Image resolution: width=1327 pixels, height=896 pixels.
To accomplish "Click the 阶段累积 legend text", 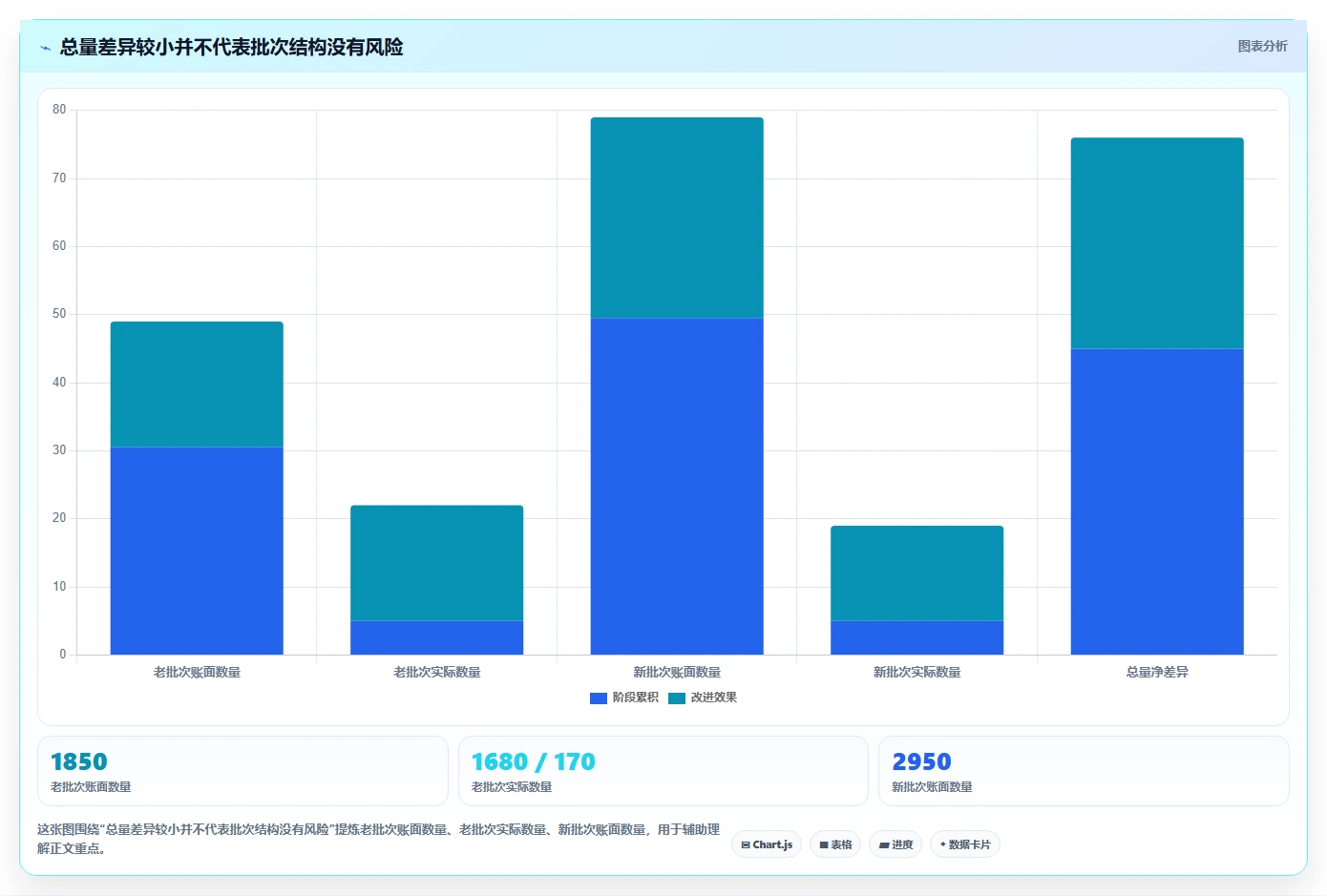I will click(x=636, y=698).
